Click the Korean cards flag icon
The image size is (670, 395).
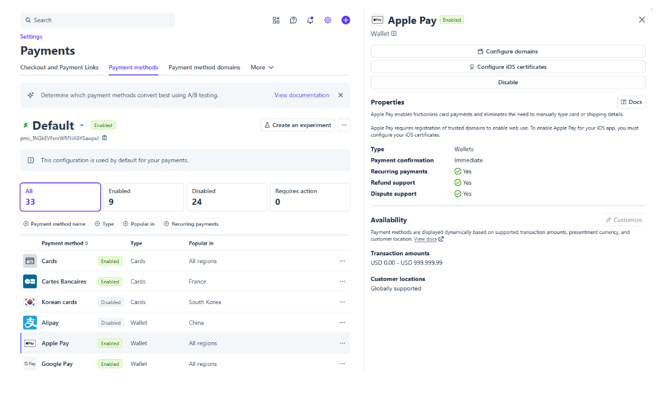(30, 302)
